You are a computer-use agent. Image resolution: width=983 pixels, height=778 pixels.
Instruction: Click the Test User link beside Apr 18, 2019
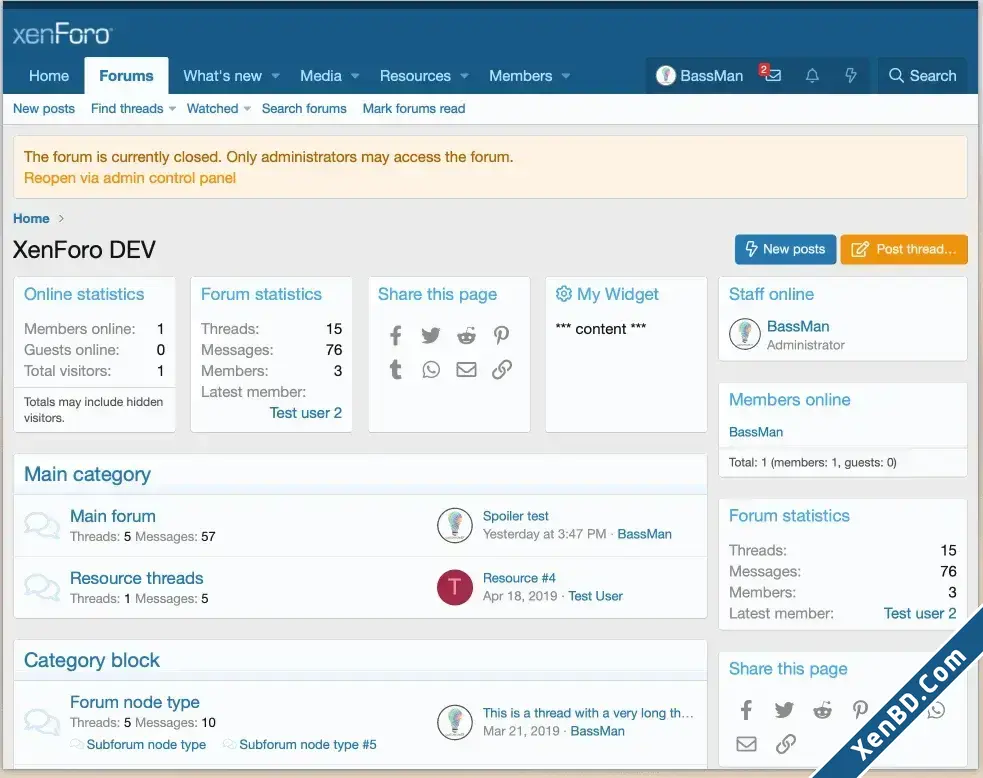point(596,596)
